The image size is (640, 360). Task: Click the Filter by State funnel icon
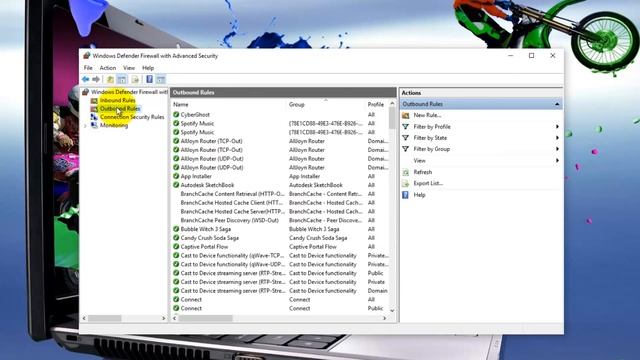405,138
